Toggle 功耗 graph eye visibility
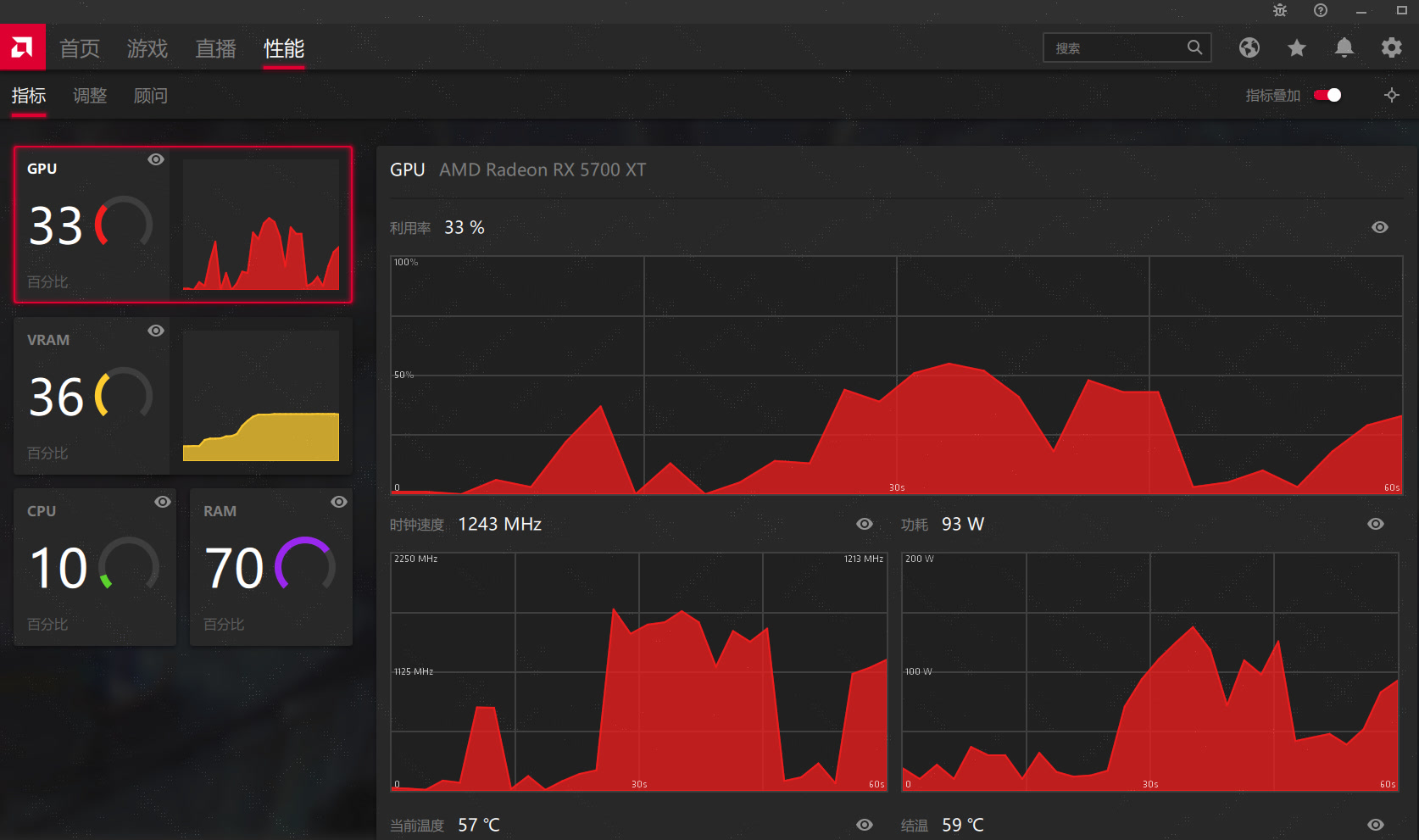1419x840 pixels. click(1376, 524)
